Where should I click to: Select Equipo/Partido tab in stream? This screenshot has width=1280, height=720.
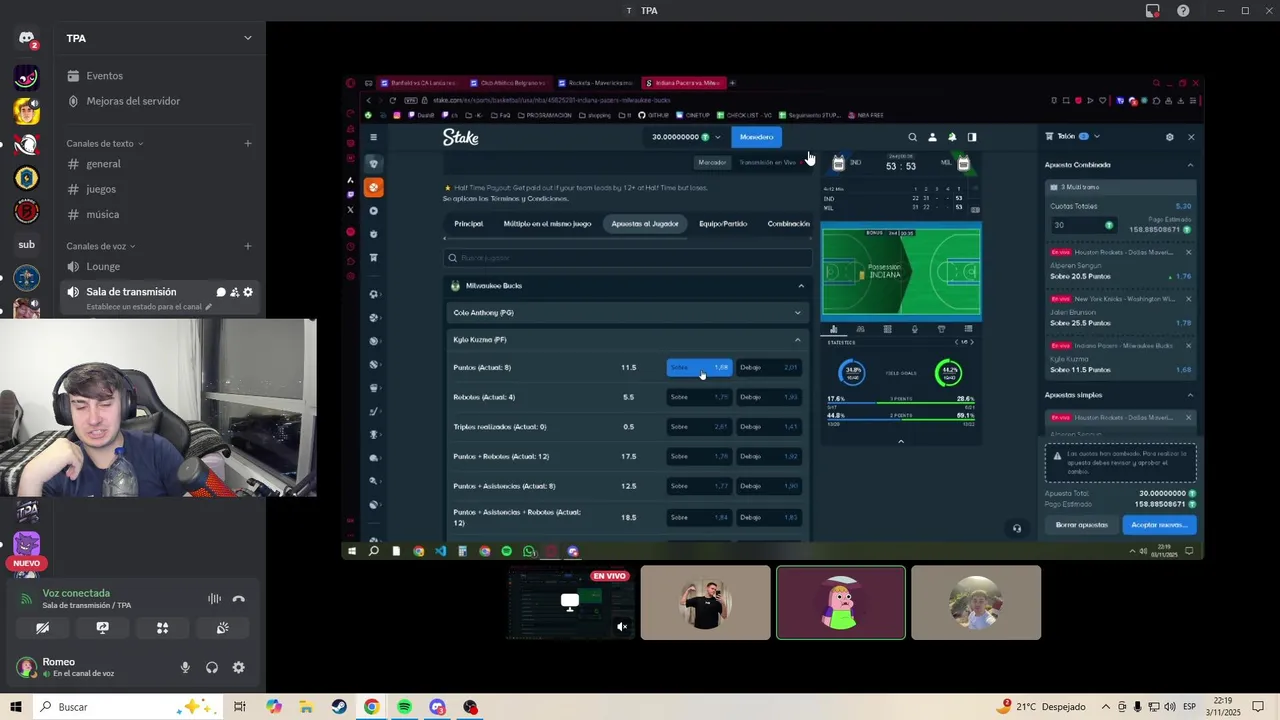click(x=723, y=224)
